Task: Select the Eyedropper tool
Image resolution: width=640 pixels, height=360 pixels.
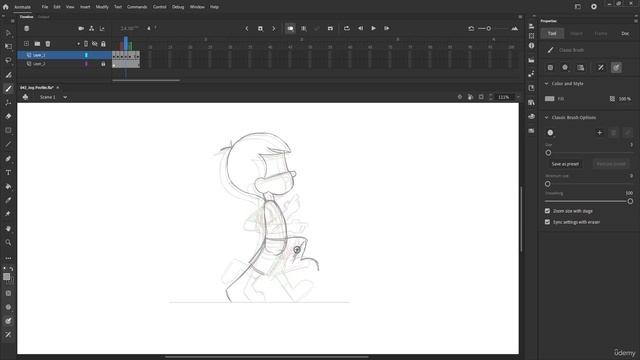Action: 8,200
